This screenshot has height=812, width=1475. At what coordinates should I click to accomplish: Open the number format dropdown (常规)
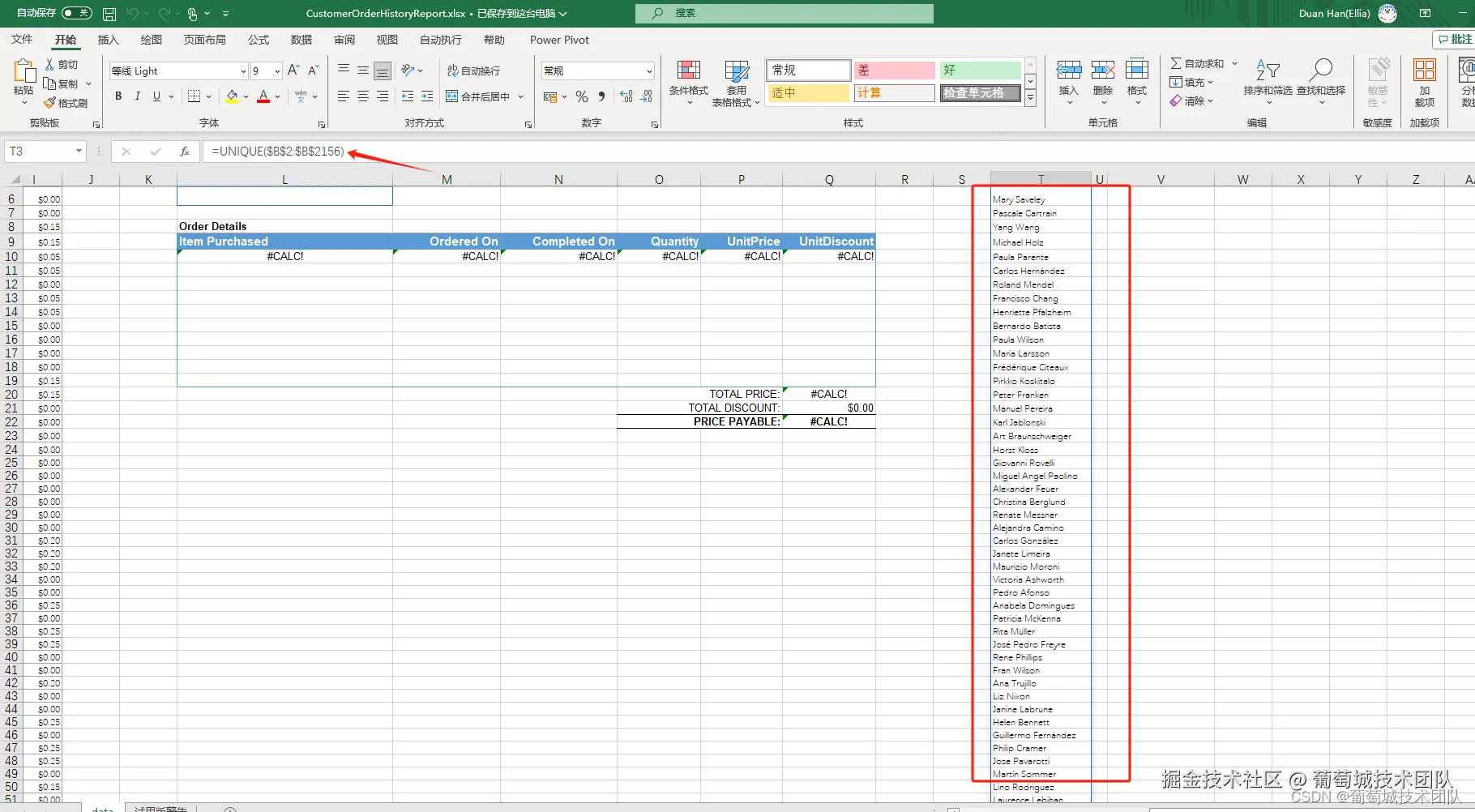649,71
